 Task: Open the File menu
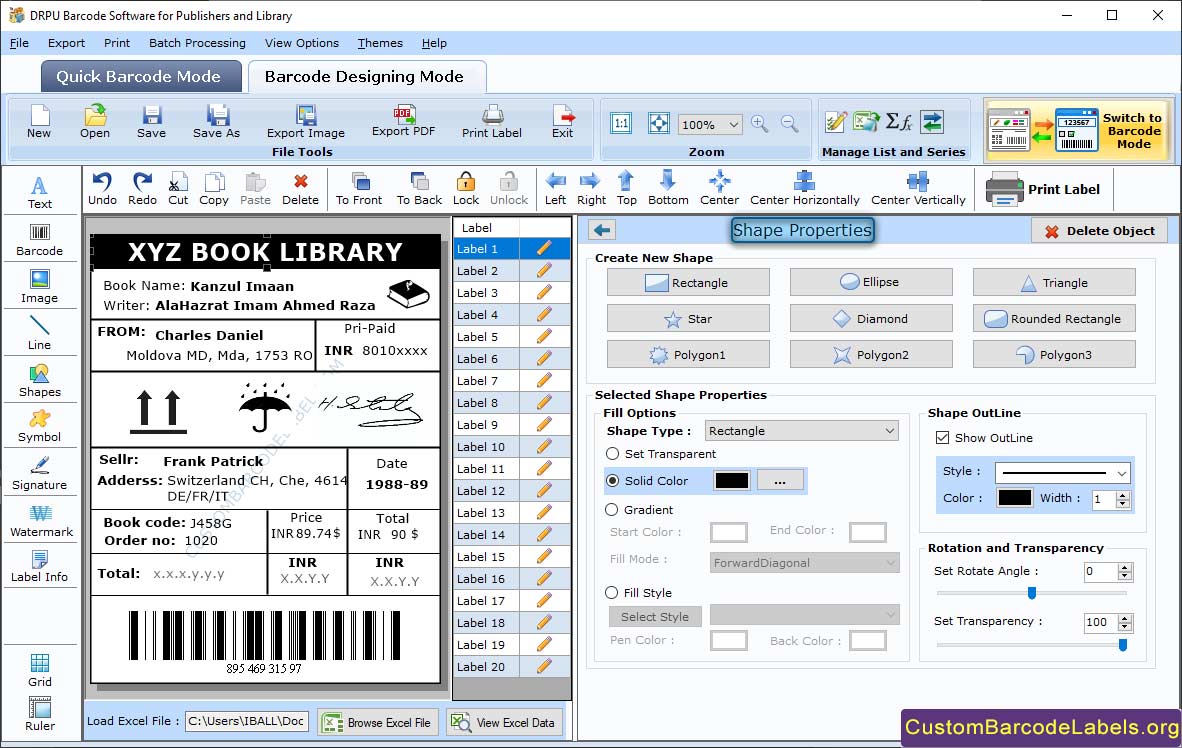pyautogui.click(x=20, y=43)
